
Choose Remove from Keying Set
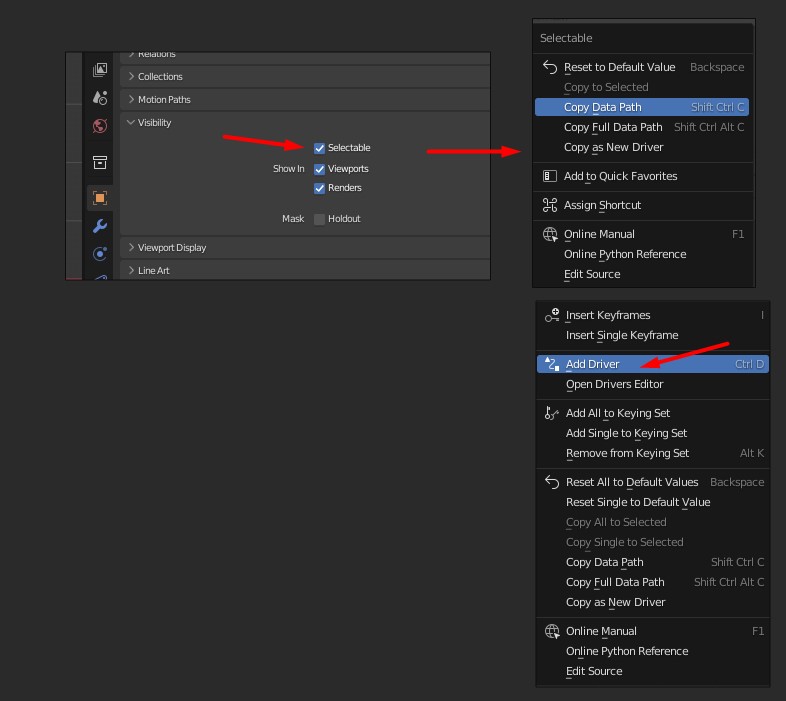coord(653,453)
